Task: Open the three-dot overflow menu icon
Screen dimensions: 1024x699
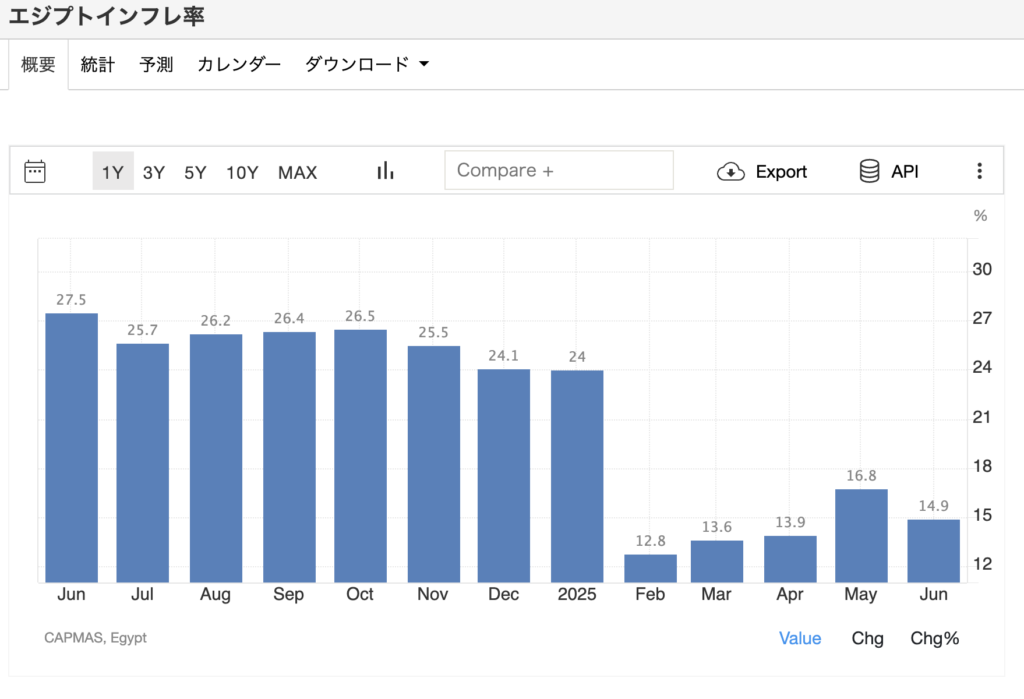Action: [x=980, y=170]
